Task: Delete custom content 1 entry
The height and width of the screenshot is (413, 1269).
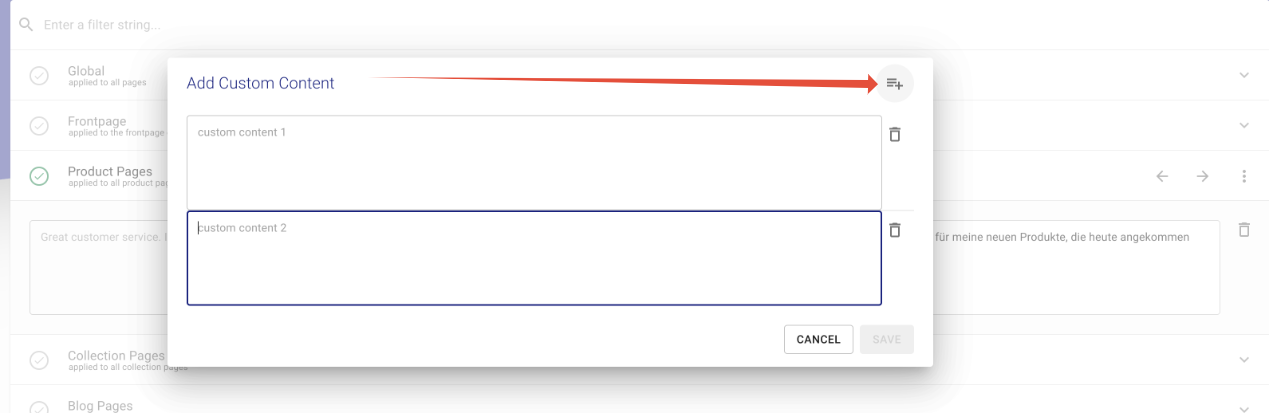Action: click(x=895, y=134)
